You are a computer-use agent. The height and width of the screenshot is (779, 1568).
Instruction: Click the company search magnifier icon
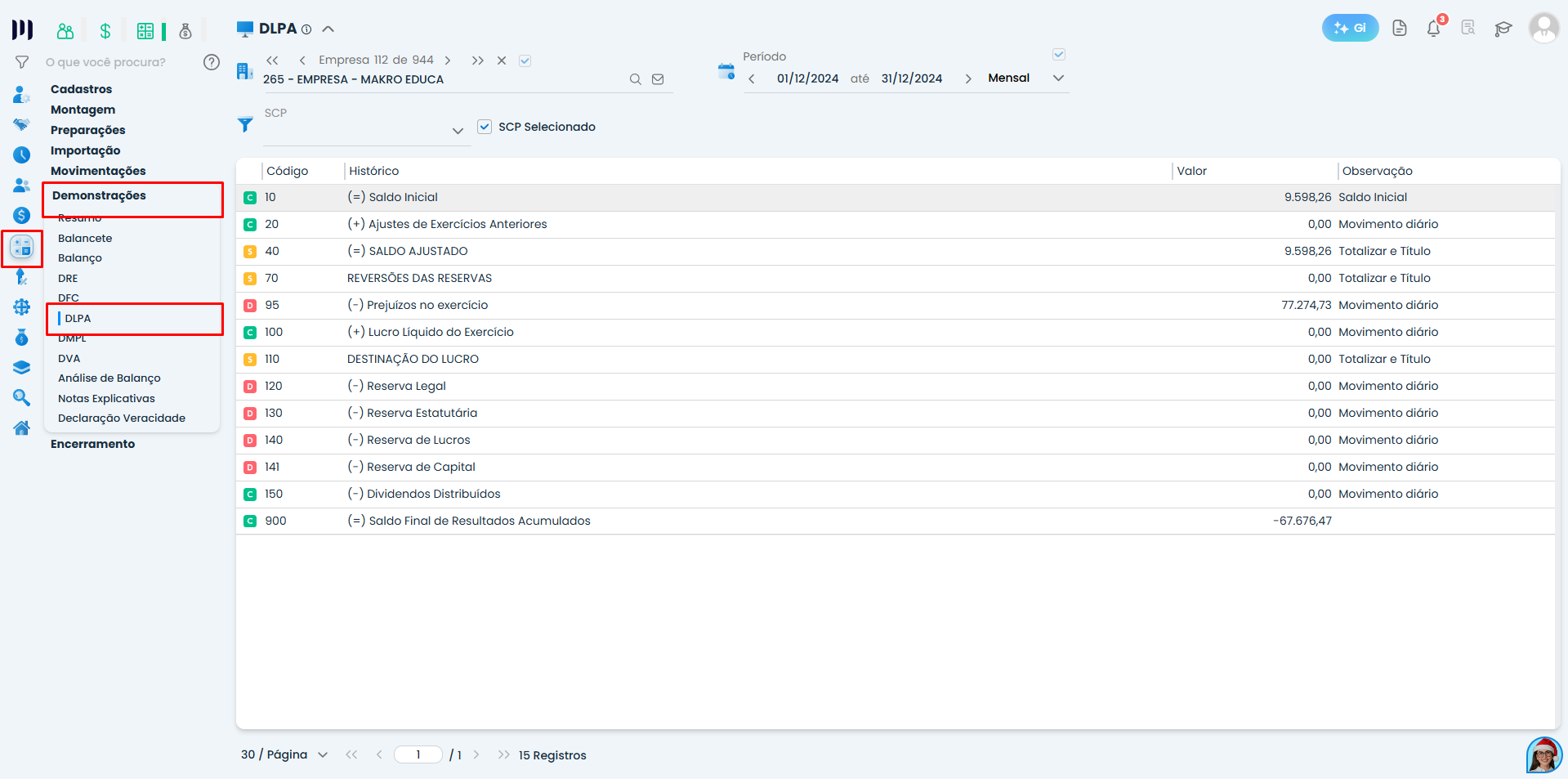pyautogui.click(x=635, y=79)
